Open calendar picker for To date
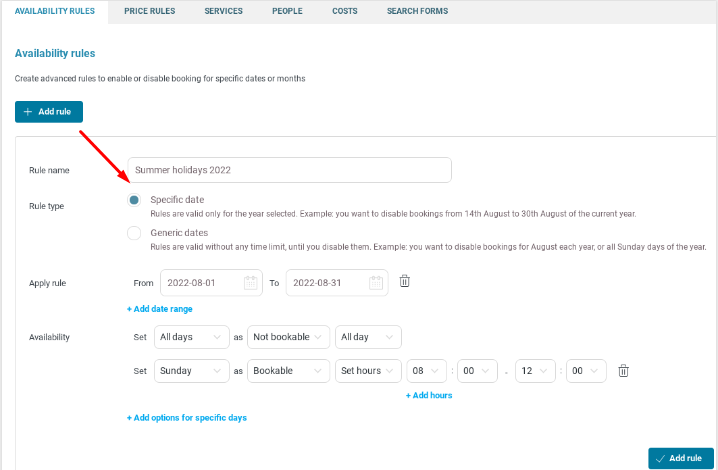The width and height of the screenshot is (718, 470). click(x=376, y=283)
